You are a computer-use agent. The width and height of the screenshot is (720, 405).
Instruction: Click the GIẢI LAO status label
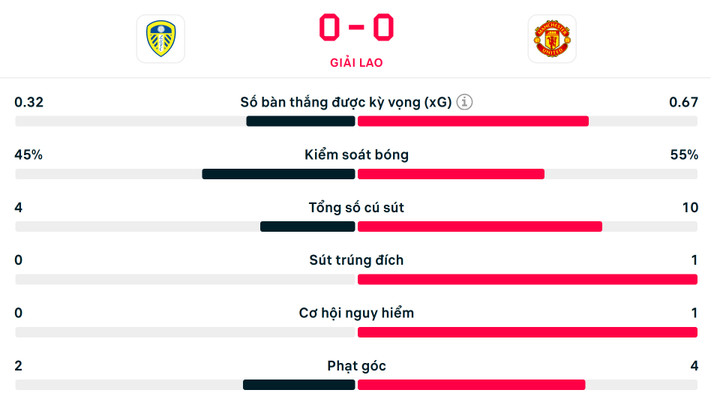356,63
